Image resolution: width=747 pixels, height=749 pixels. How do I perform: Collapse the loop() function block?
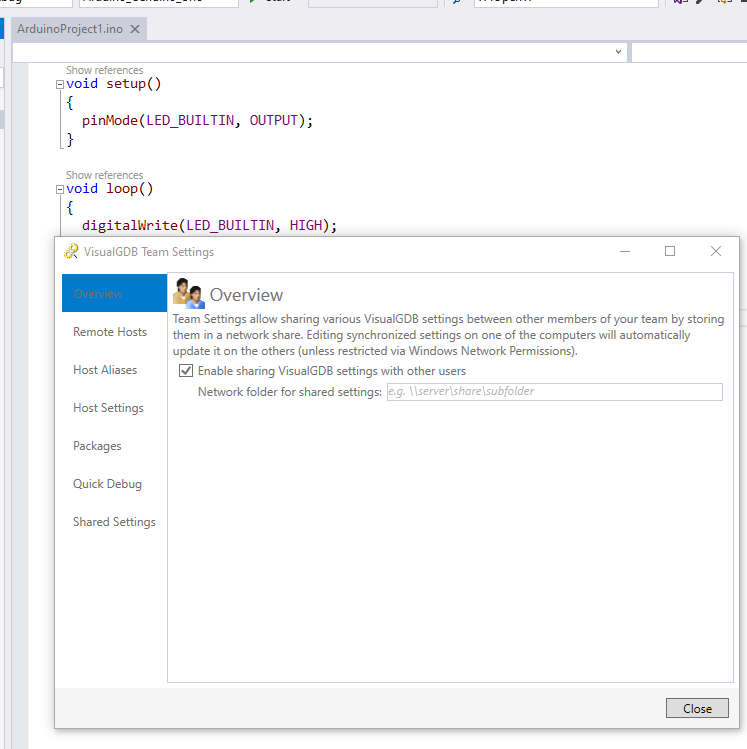[60, 190]
